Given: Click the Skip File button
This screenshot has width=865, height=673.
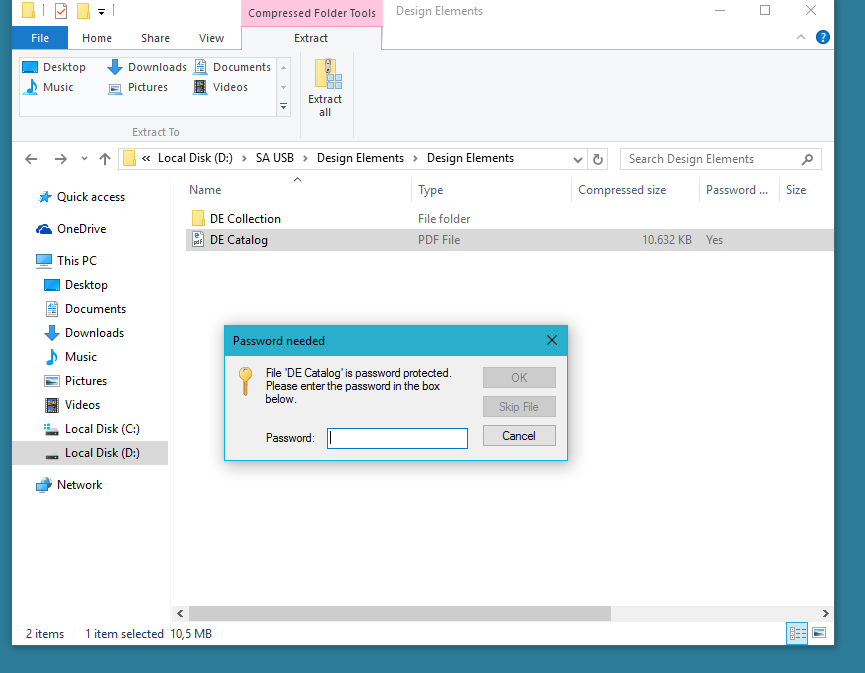Looking at the screenshot, I should pyautogui.click(x=519, y=407).
